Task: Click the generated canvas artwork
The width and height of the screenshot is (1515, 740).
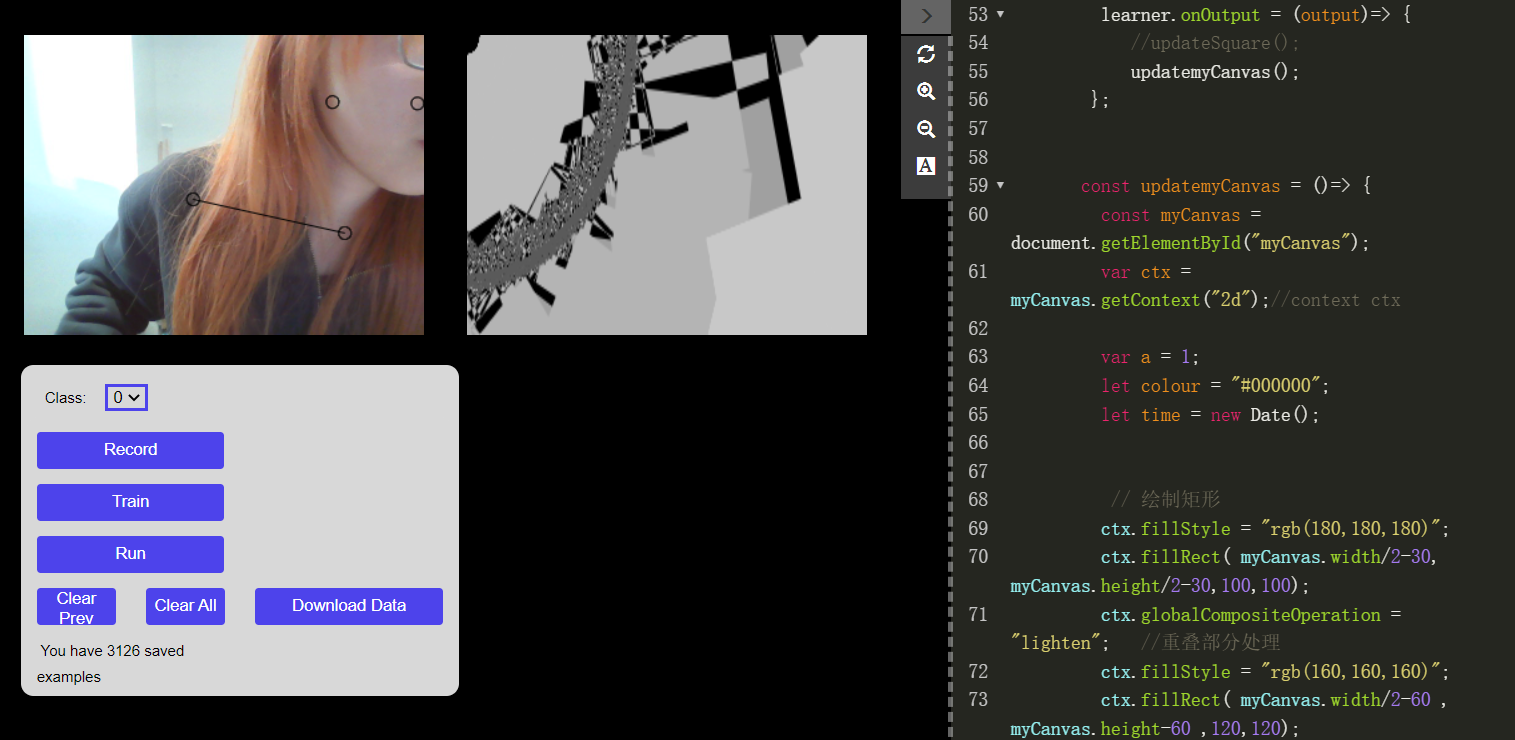Action: pos(666,184)
